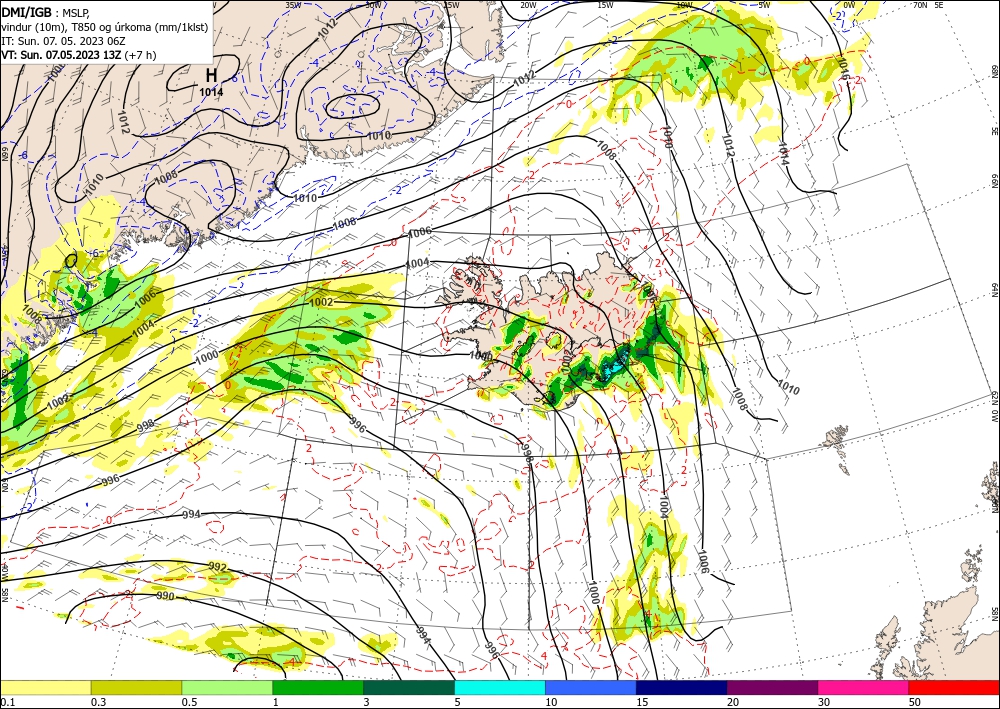Viewport: 1000px width, 709px height.
Task: Click the "0.1" legend value
Action: click(8, 702)
